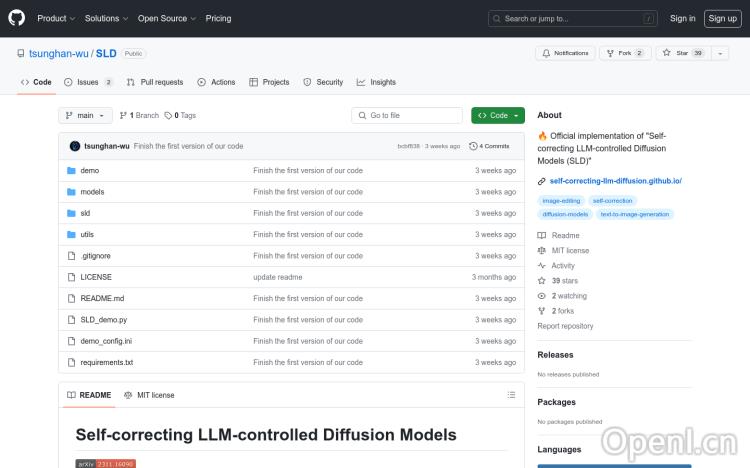Click the SLD_demo.py file icon
The image size is (750, 468).
[x=71, y=320]
